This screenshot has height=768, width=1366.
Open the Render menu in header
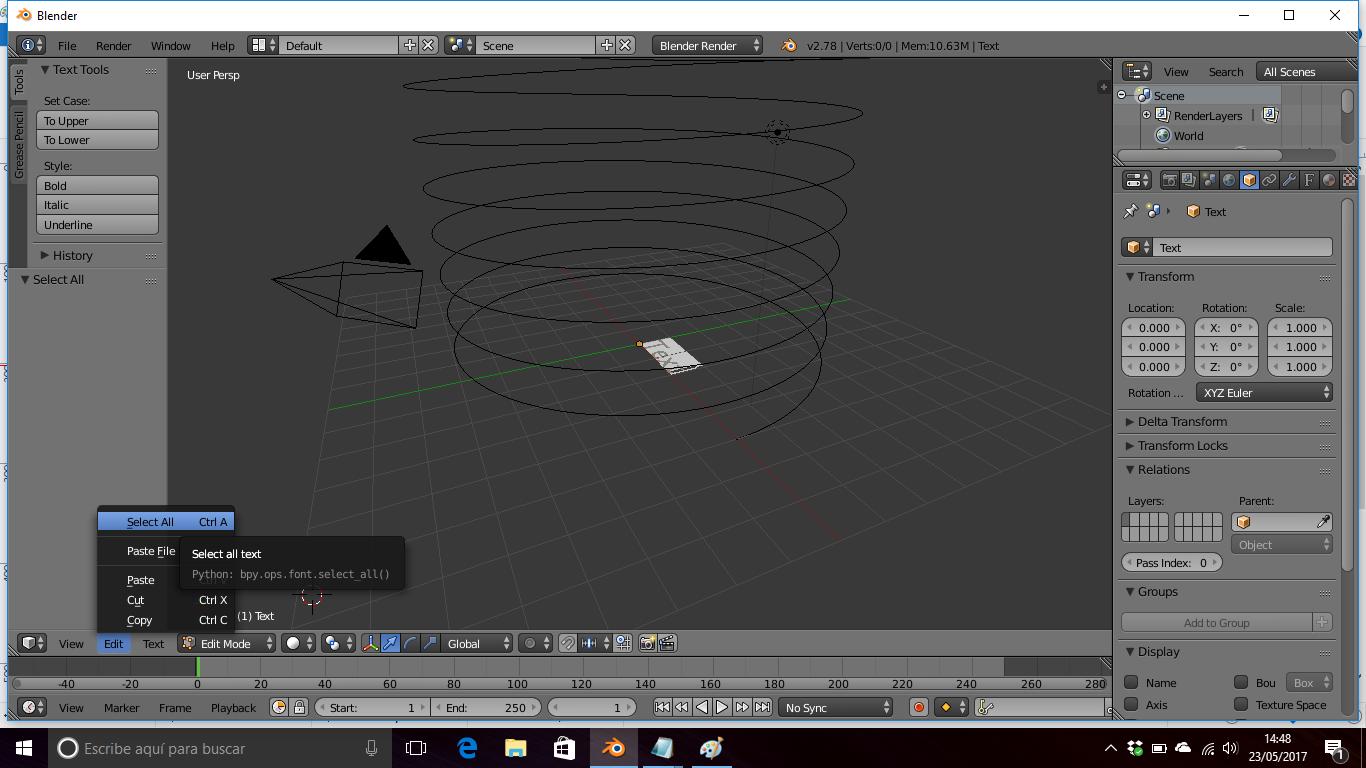click(114, 45)
